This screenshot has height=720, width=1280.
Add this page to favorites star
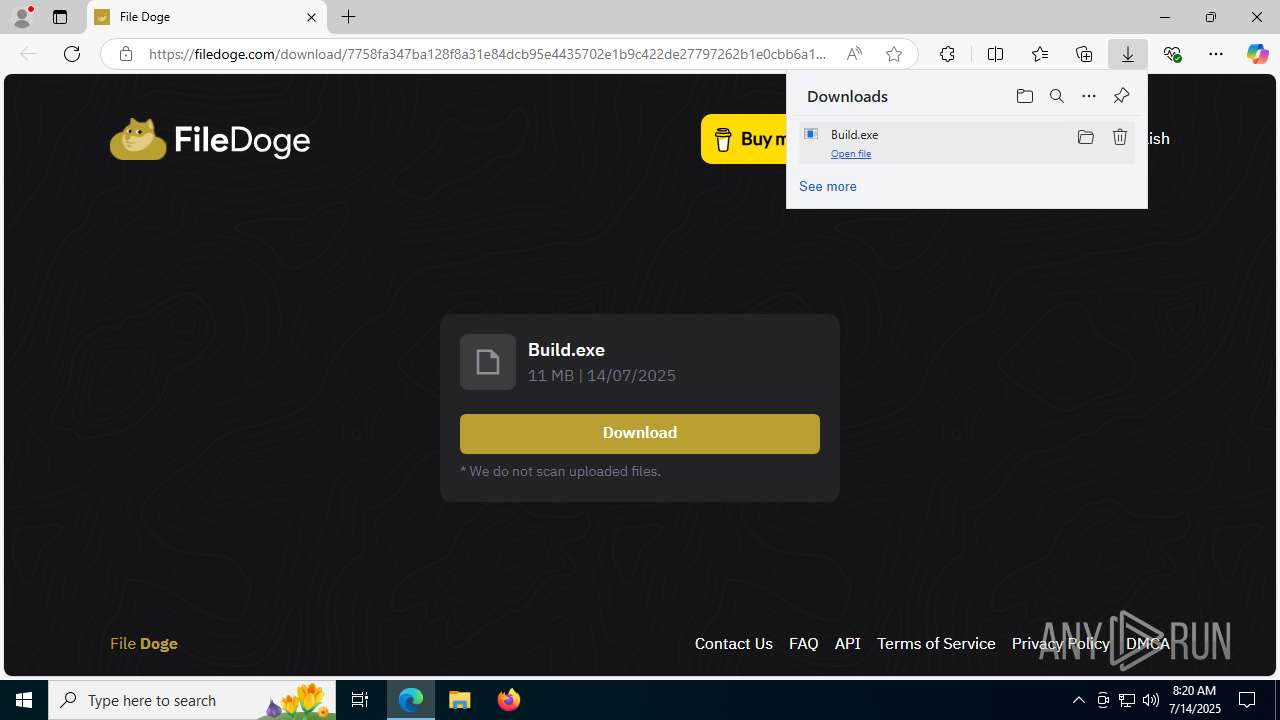point(894,54)
